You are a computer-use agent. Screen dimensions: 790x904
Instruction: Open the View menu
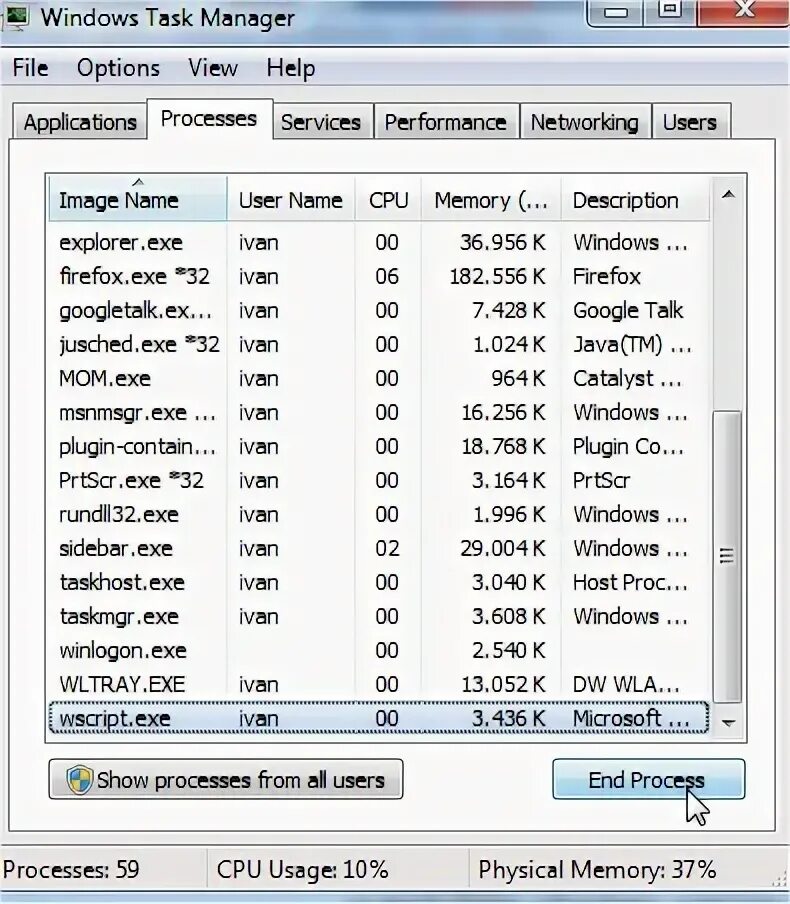[x=213, y=68]
